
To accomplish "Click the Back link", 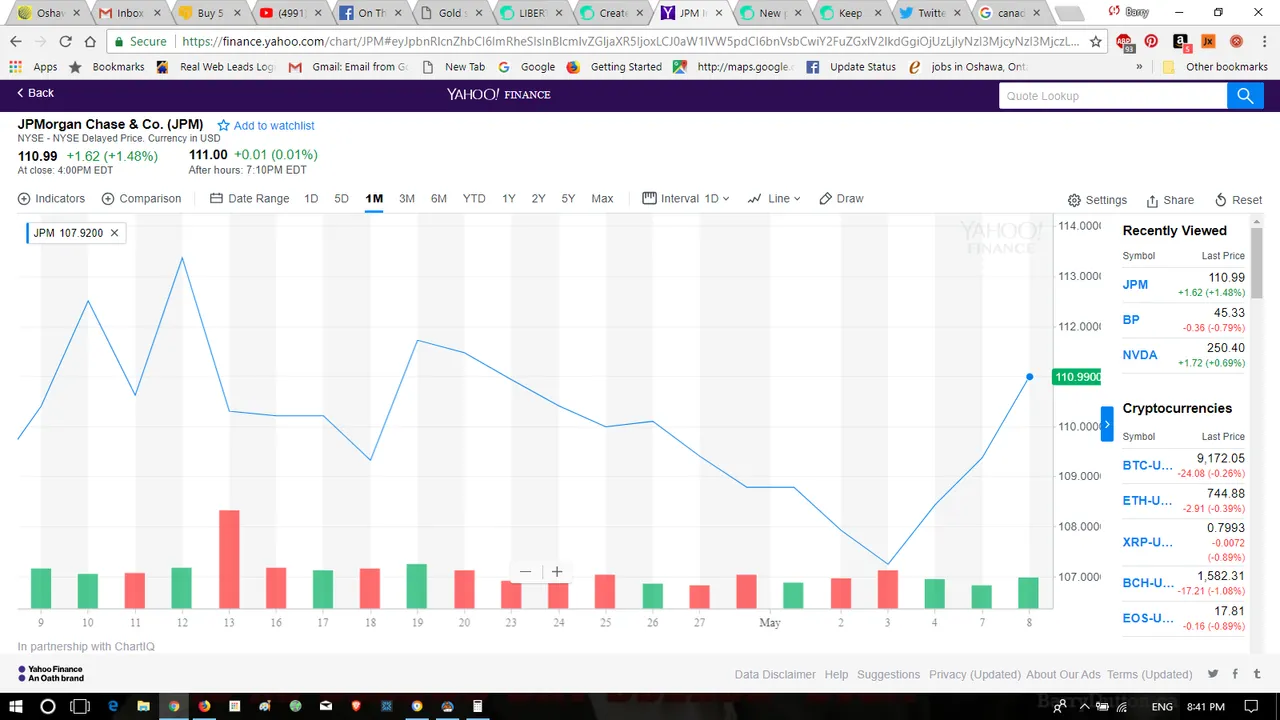I will [35, 92].
